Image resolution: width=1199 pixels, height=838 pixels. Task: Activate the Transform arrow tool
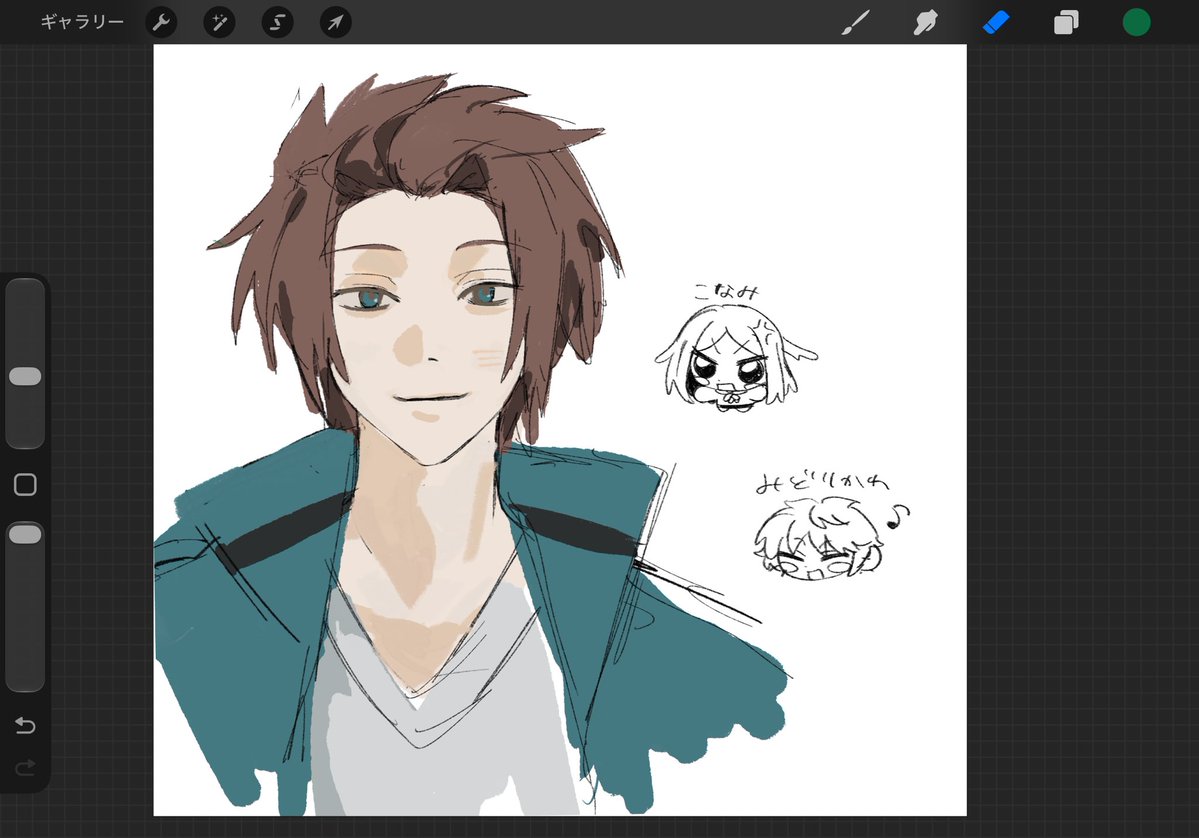point(336,22)
